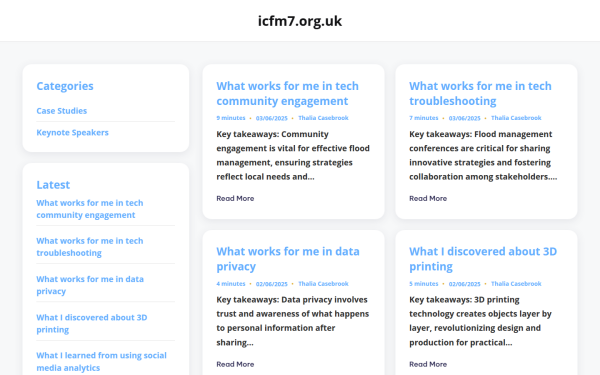
Task: Click Read More on data privacy card
Action: pos(235,364)
